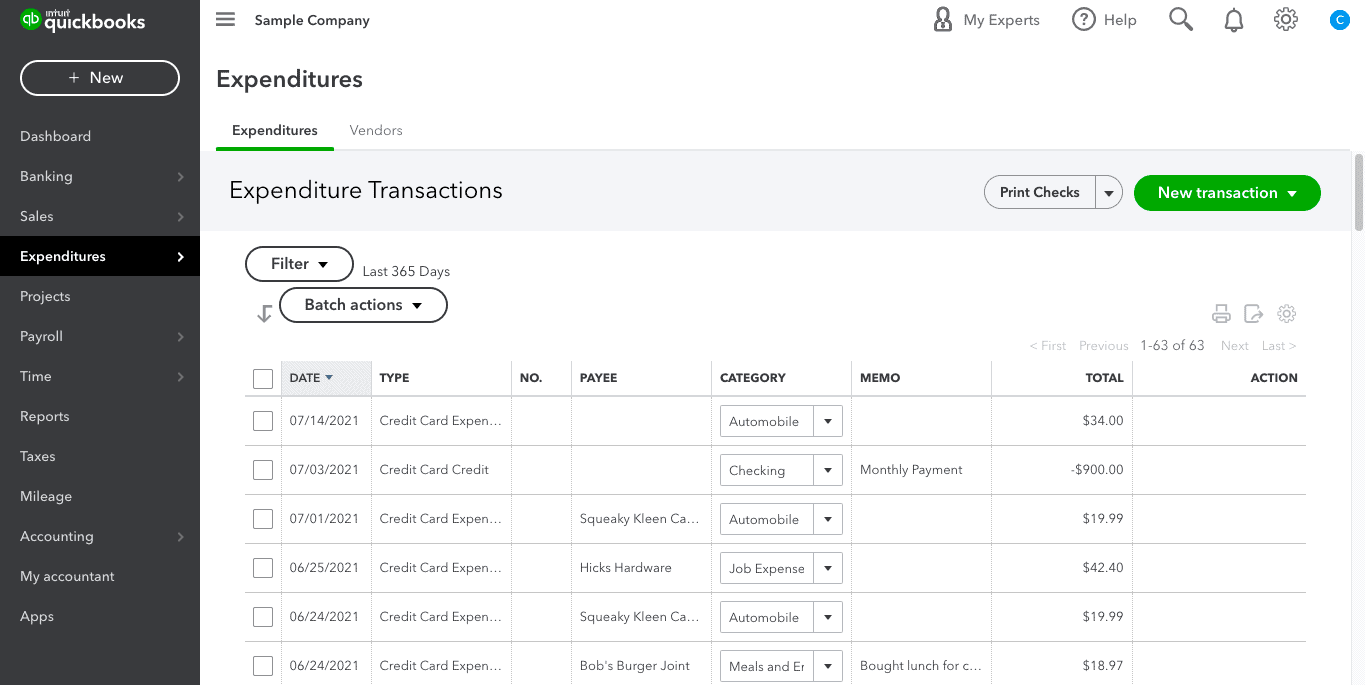Check the 06/25/2021 Hicks Hardware row
The height and width of the screenshot is (685, 1365).
pos(263,568)
